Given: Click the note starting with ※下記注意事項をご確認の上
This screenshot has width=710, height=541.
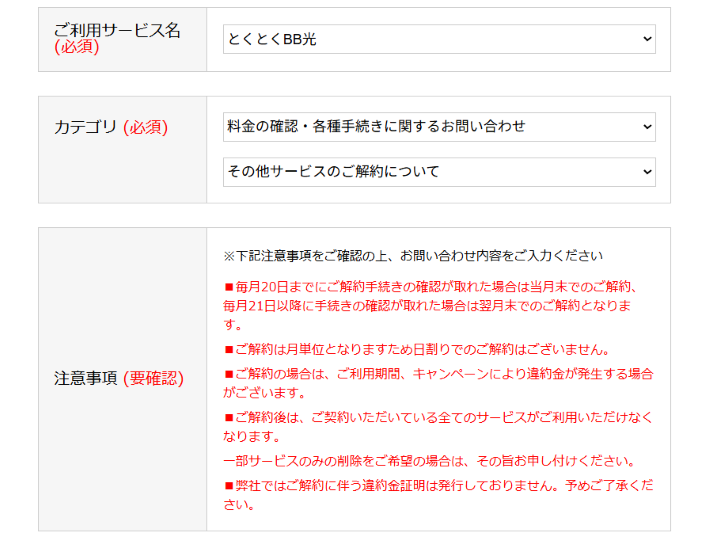Looking at the screenshot, I should click(x=413, y=256).
